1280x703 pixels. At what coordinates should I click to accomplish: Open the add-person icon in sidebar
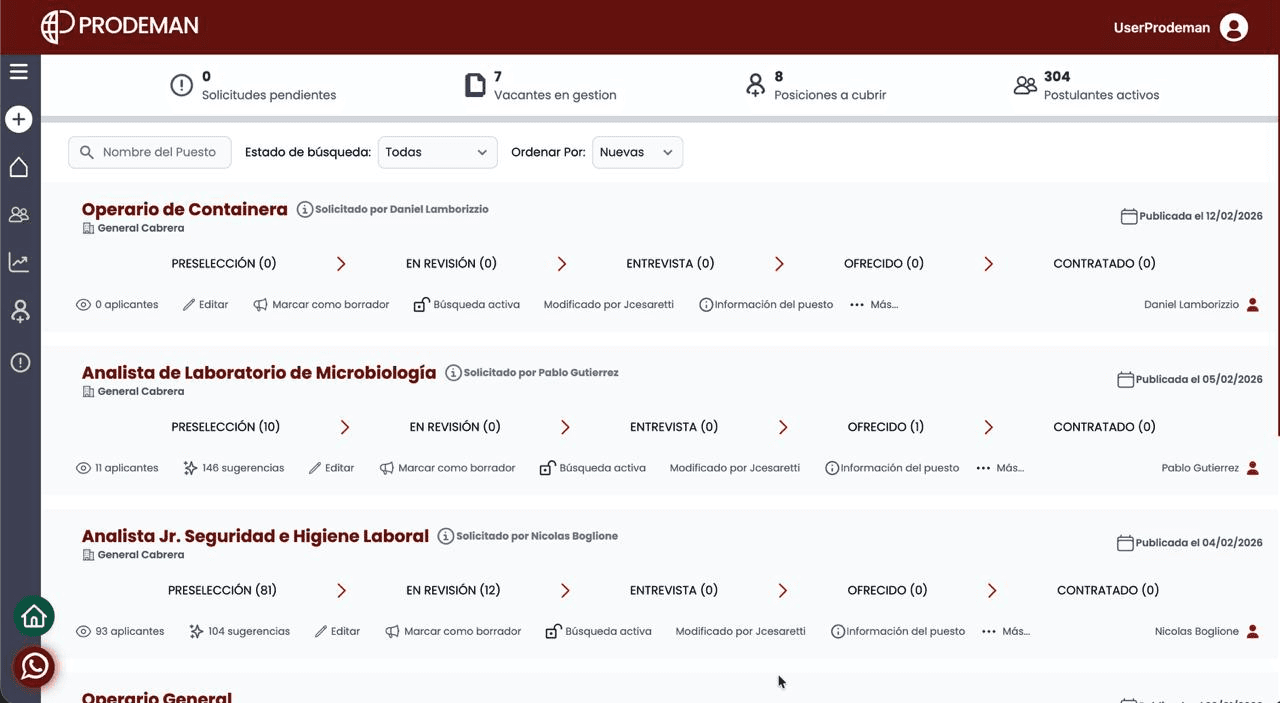[x=19, y=311]
